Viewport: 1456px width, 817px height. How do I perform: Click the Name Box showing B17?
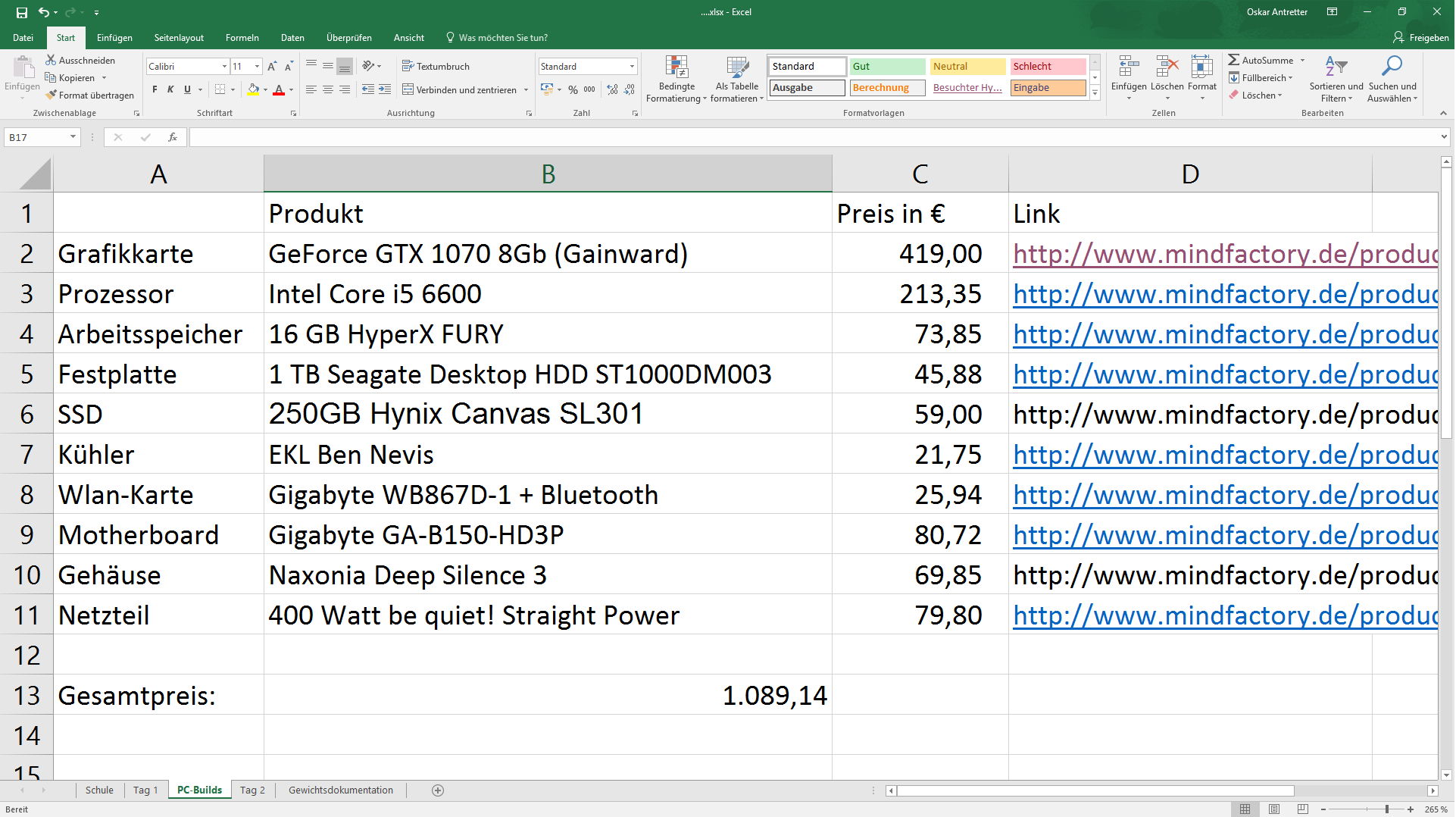[x=36, y=137]
